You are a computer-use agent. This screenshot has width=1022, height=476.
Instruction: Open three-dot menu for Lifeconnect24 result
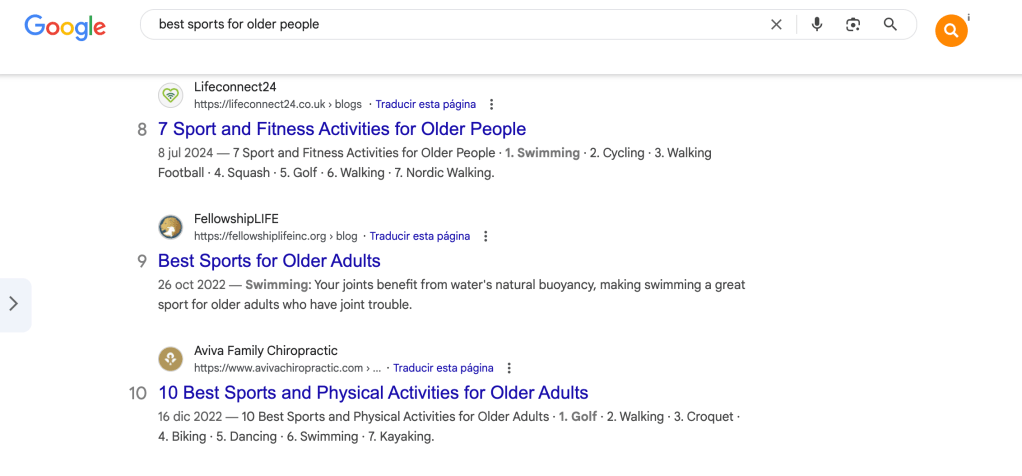pos(491,104)
